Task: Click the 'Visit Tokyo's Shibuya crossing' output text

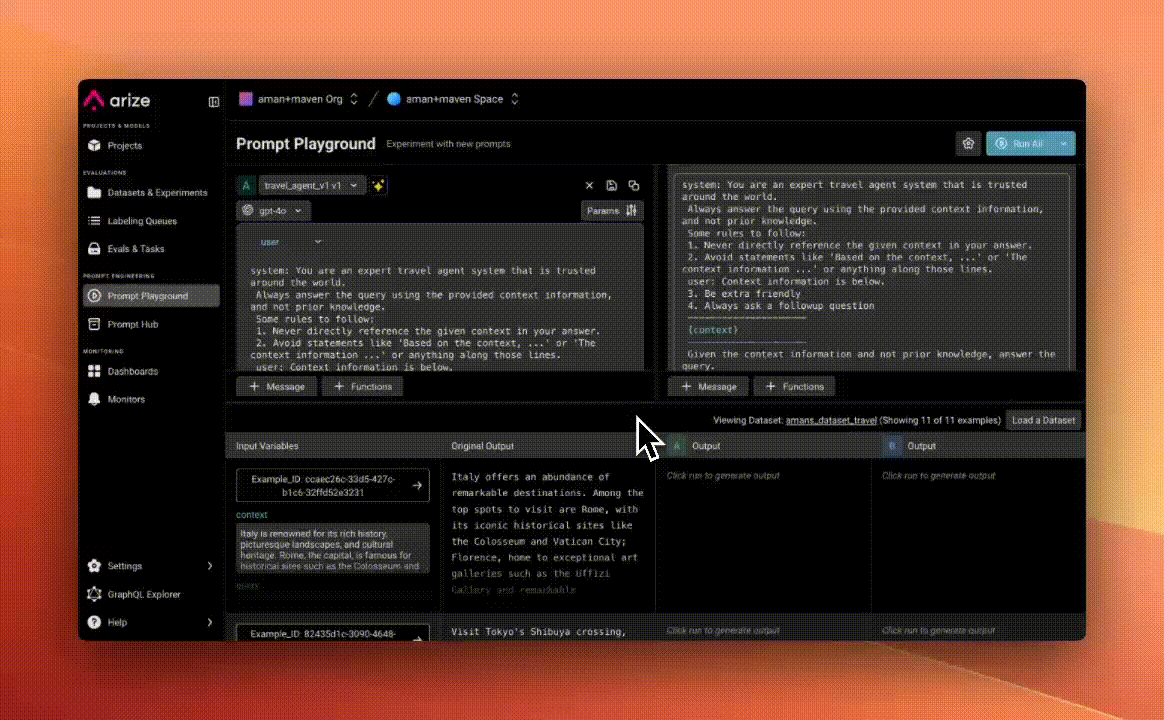Action: [x=539, y=632]
